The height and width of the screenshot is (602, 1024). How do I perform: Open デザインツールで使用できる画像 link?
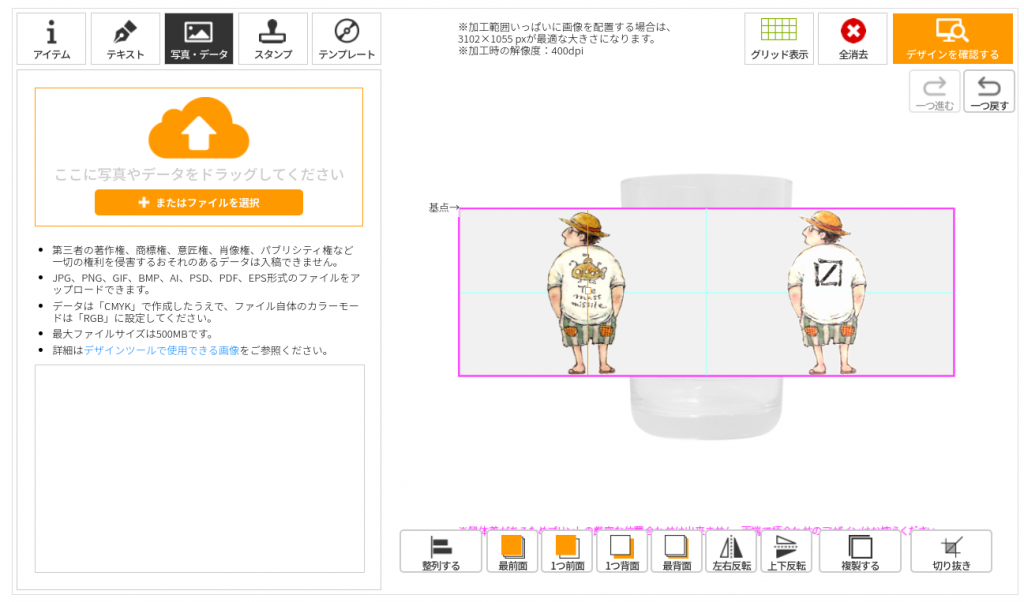click(162, 351)
